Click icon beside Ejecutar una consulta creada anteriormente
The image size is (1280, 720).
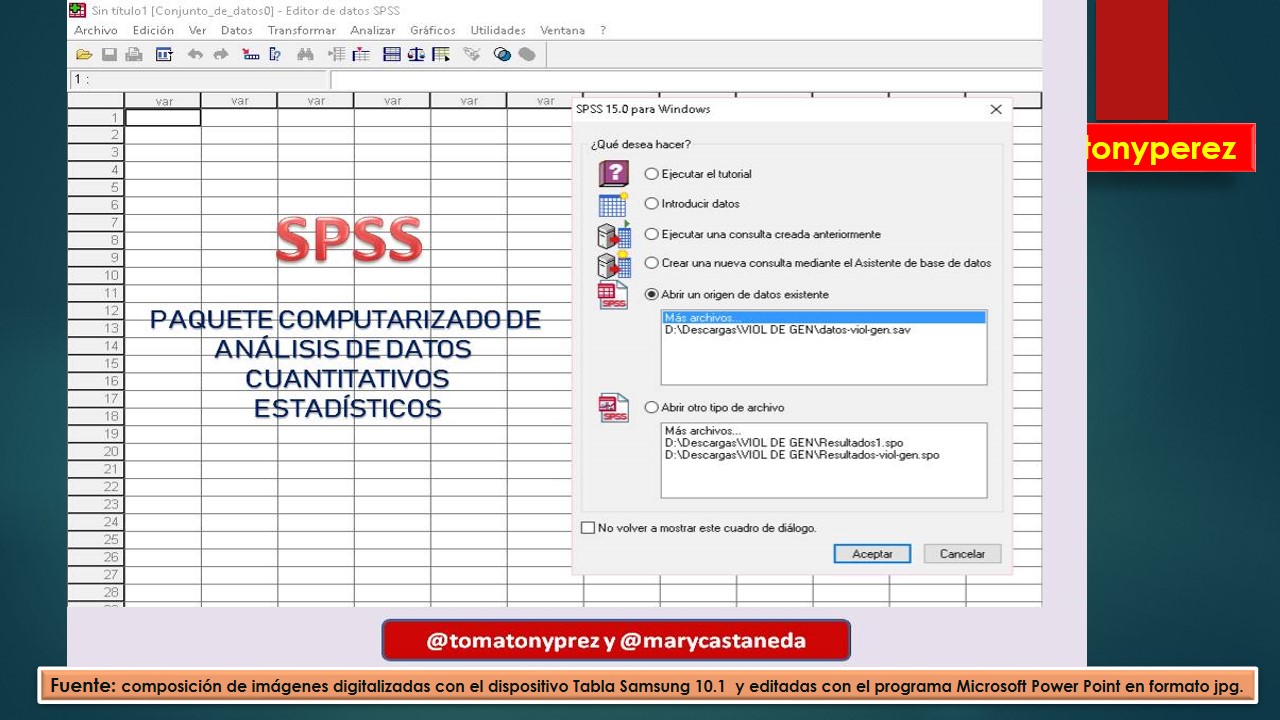(614, 236)
